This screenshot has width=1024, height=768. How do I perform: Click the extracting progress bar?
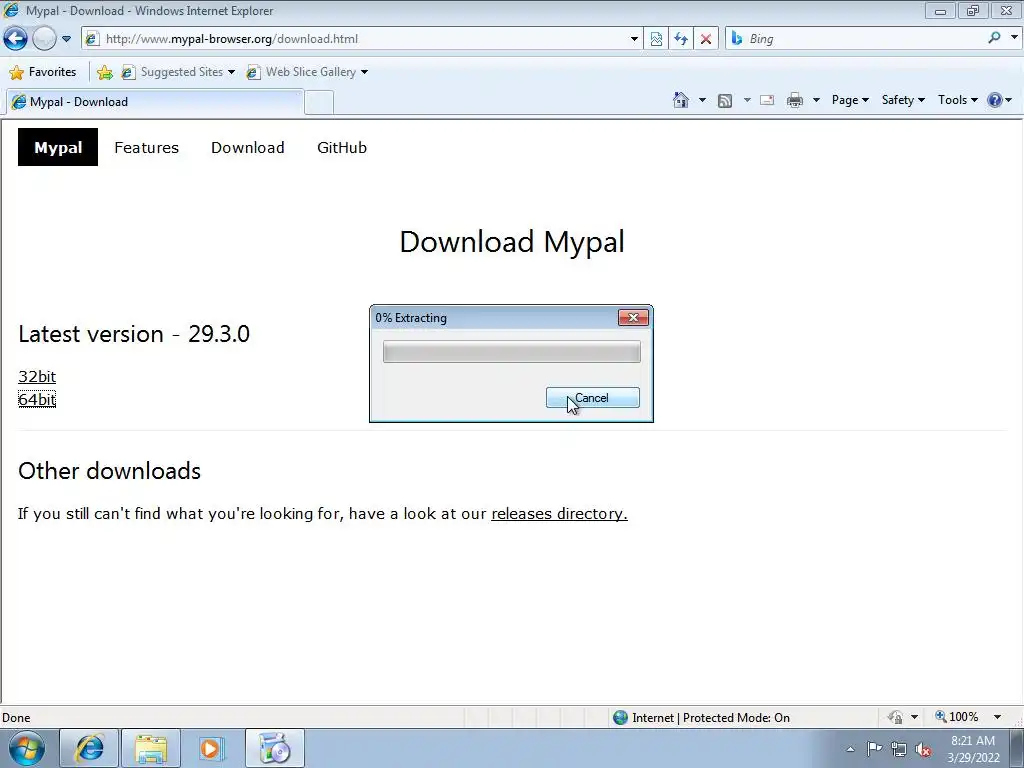coord(511,351)
